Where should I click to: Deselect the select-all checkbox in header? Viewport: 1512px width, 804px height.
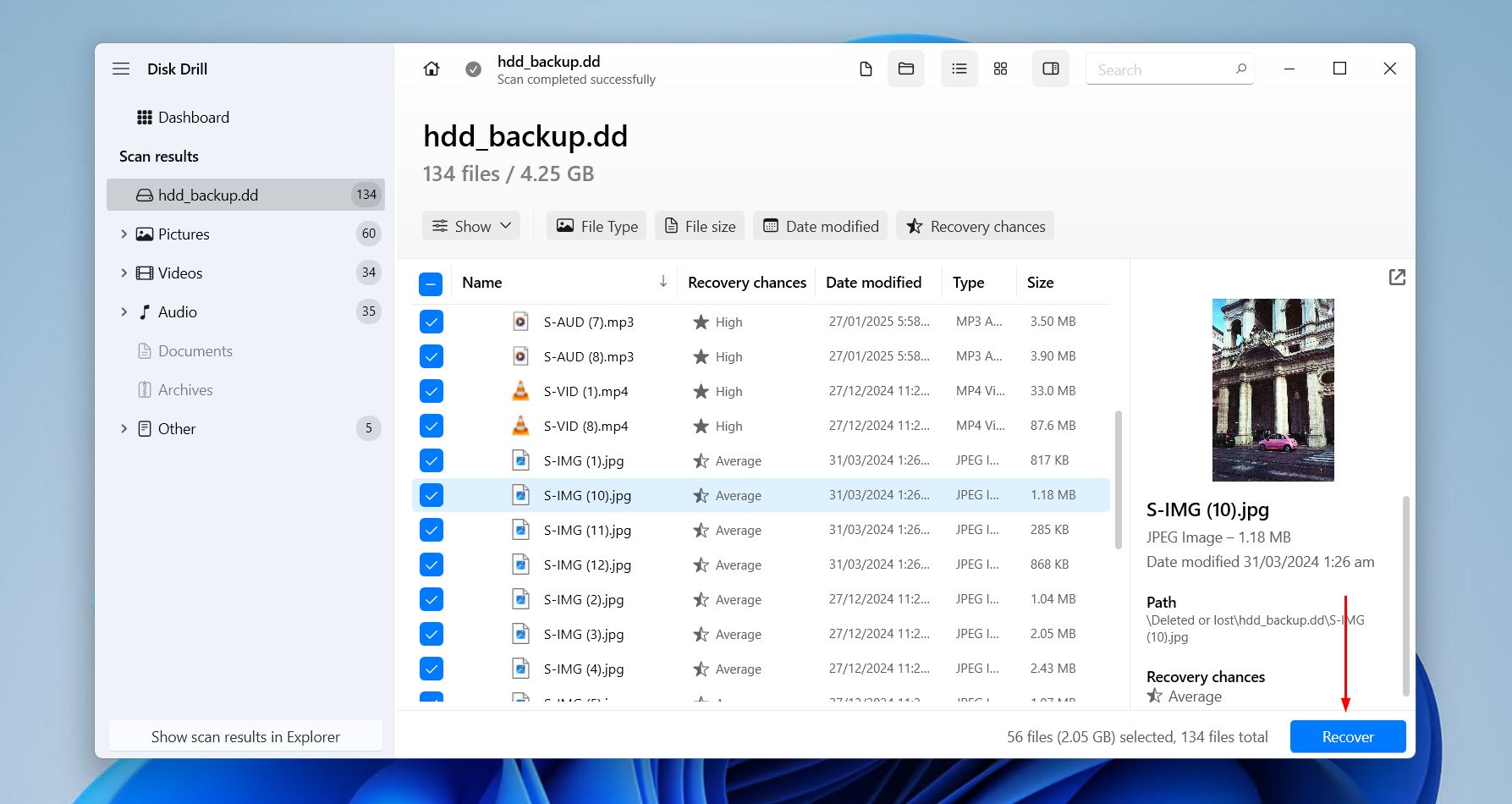click(x=431, y=284)
